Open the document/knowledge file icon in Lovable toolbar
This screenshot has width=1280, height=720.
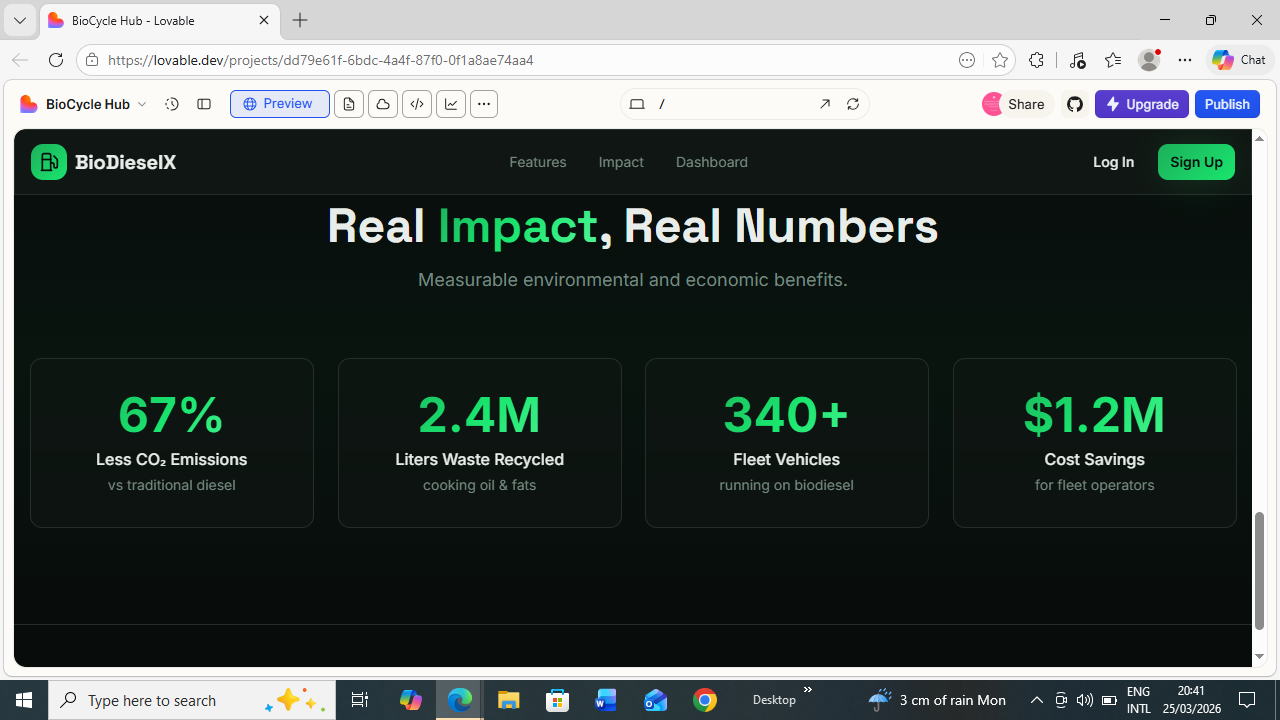pyautogui.click(x=349, y=104)
